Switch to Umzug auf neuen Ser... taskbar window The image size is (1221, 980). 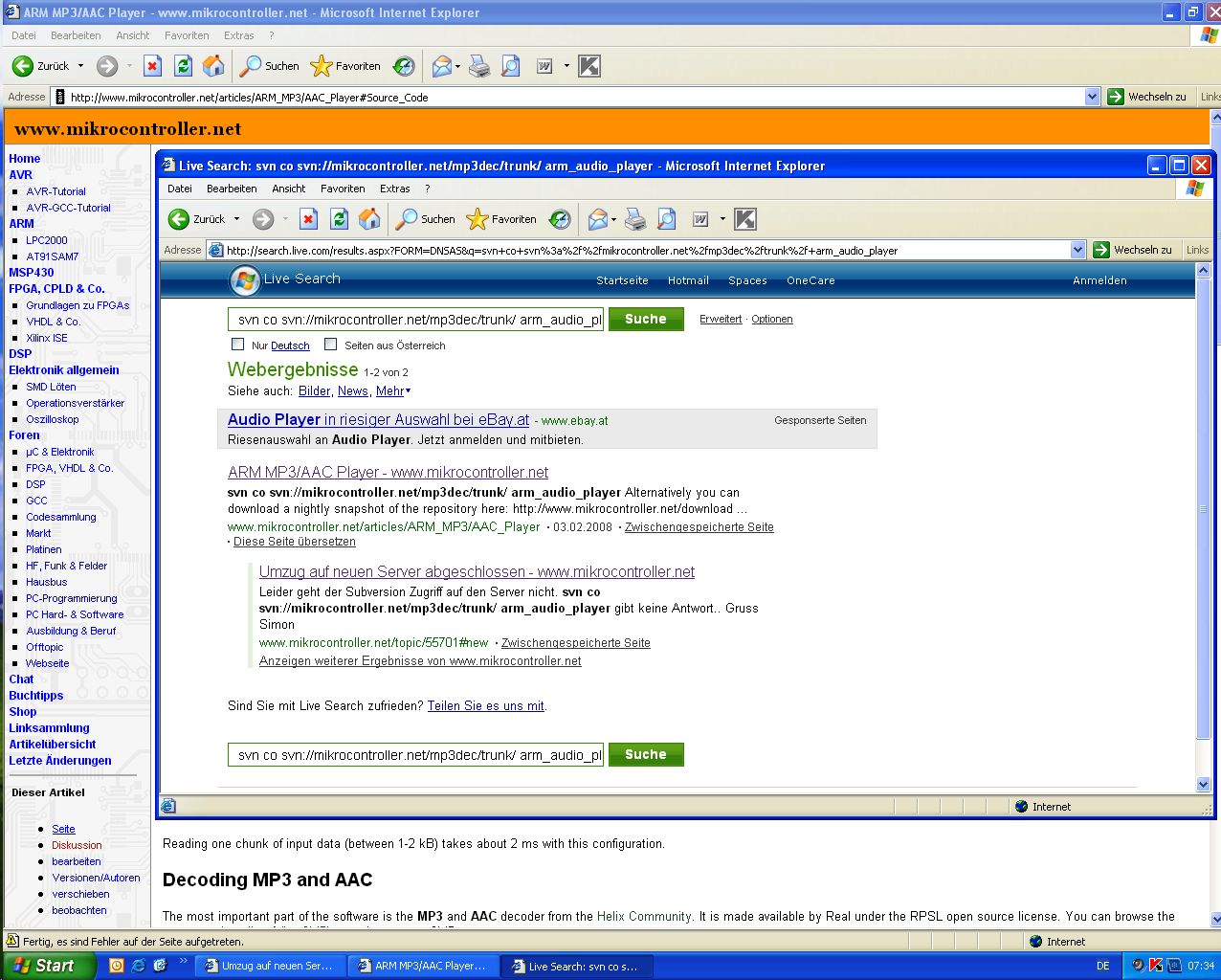tap(270, 966)
